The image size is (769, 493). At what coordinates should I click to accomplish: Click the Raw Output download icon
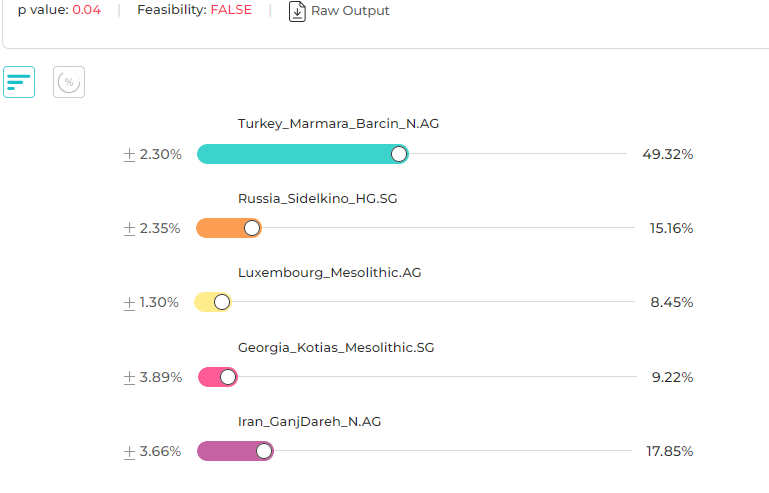click(x=297, y=11)
